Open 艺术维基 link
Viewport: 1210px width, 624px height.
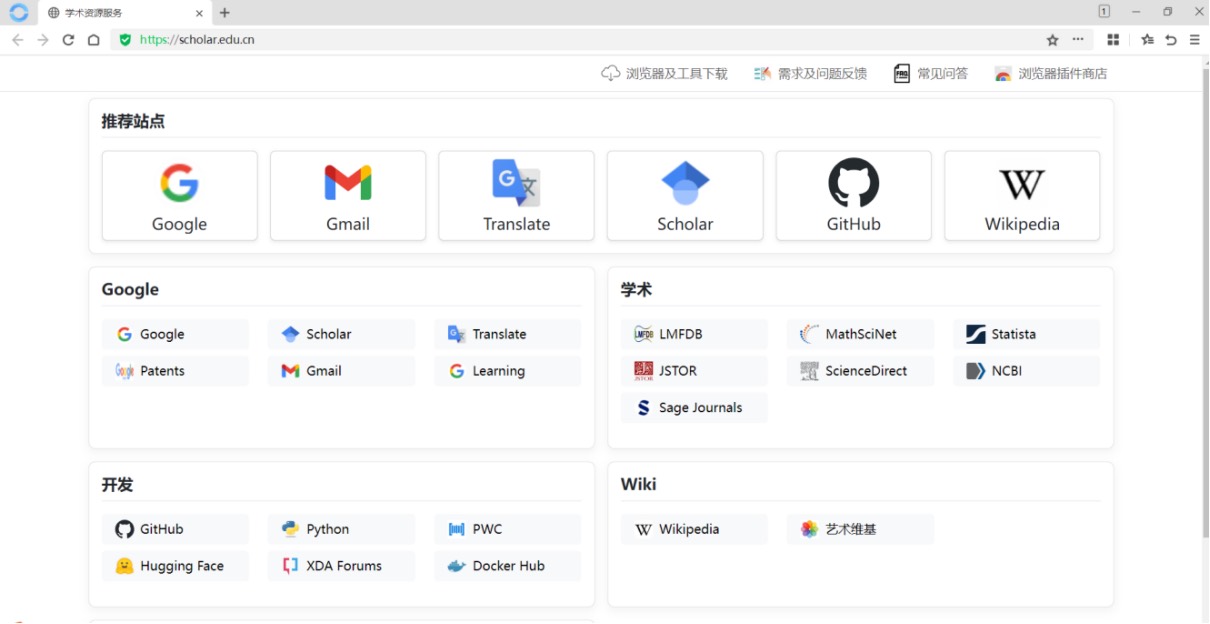click(861, 529)
